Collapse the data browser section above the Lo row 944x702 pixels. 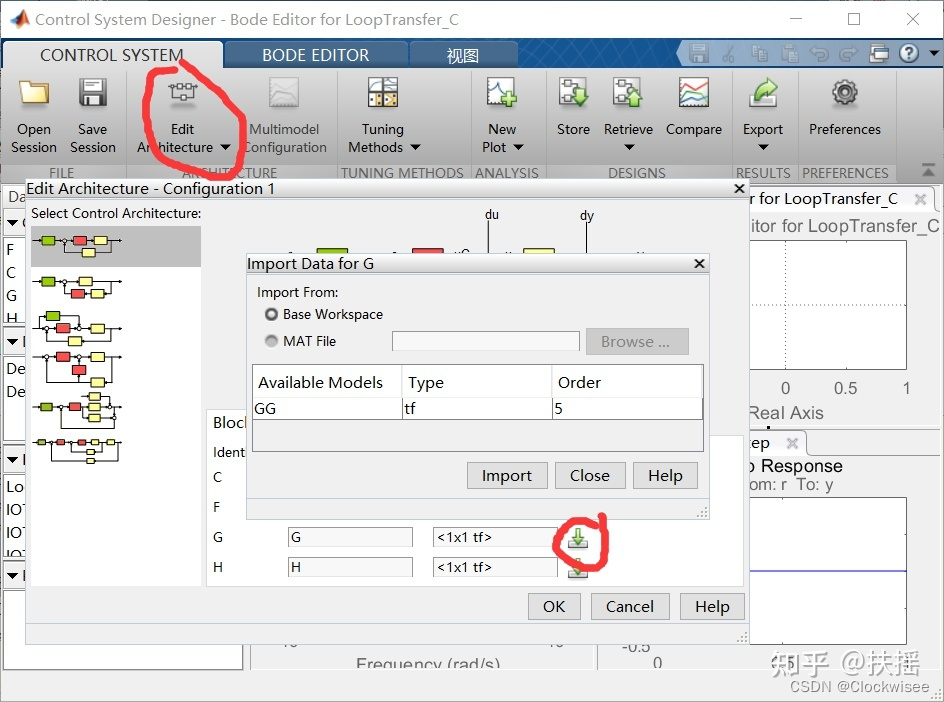[12, 459]
